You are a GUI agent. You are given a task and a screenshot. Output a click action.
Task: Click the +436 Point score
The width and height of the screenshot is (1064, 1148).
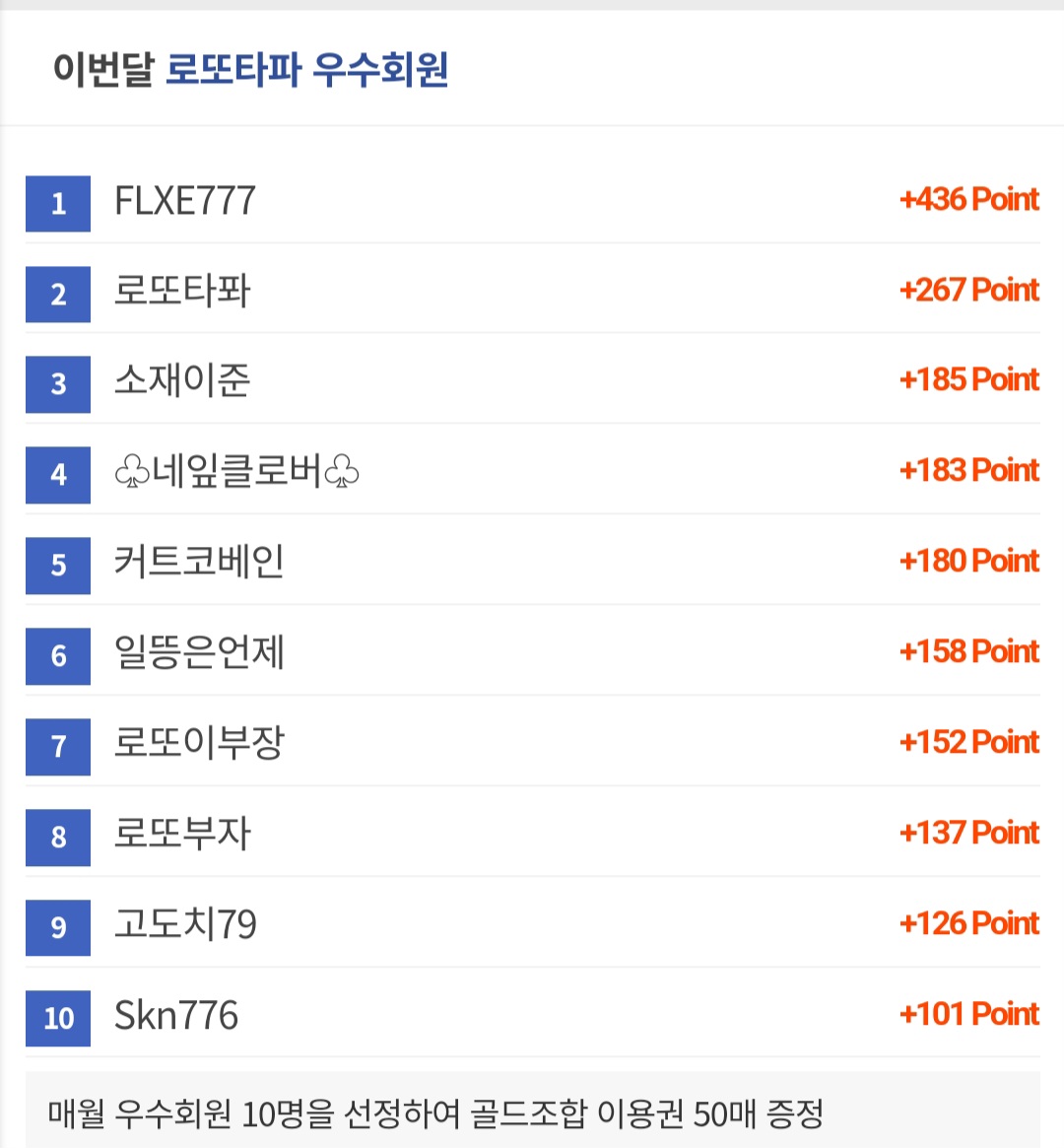pos(968,199)
